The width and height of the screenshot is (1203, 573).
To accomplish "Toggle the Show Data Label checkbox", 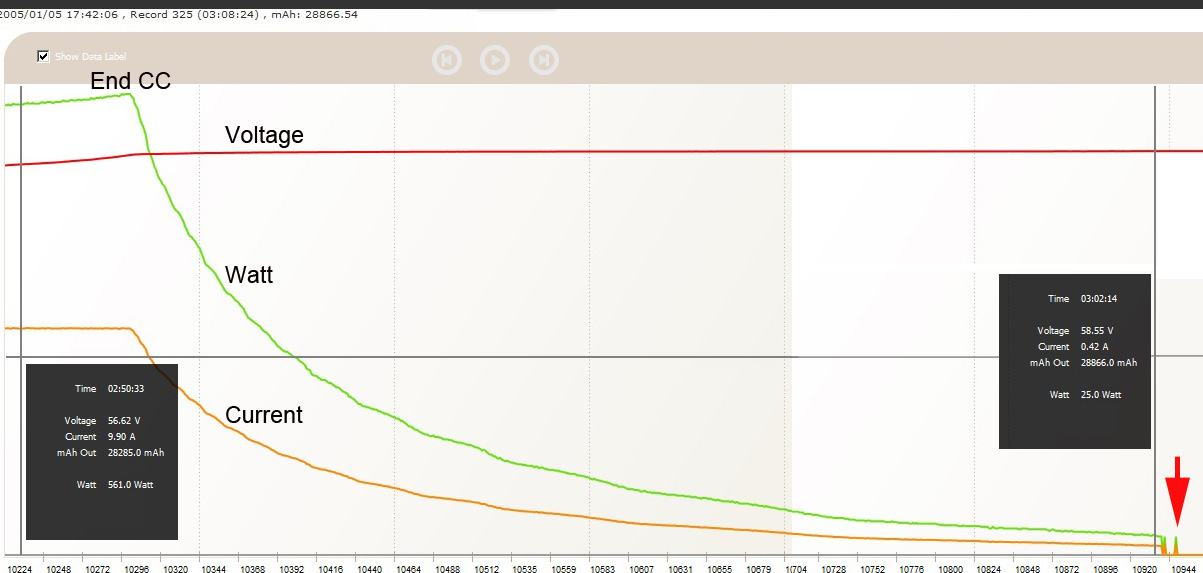I will coord(43,56).
